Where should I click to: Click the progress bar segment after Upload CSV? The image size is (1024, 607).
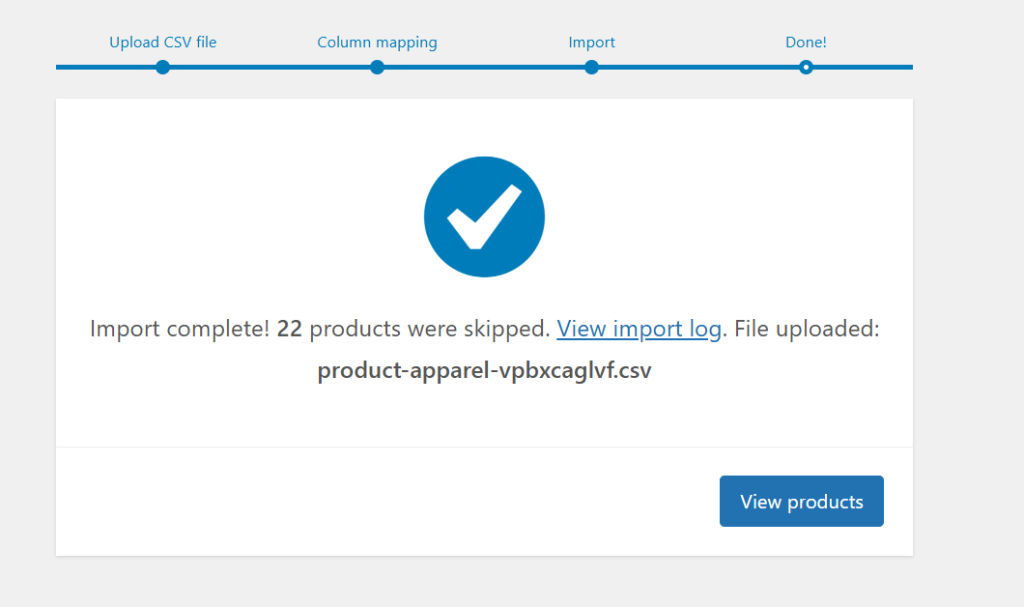(x=270, y=67)
